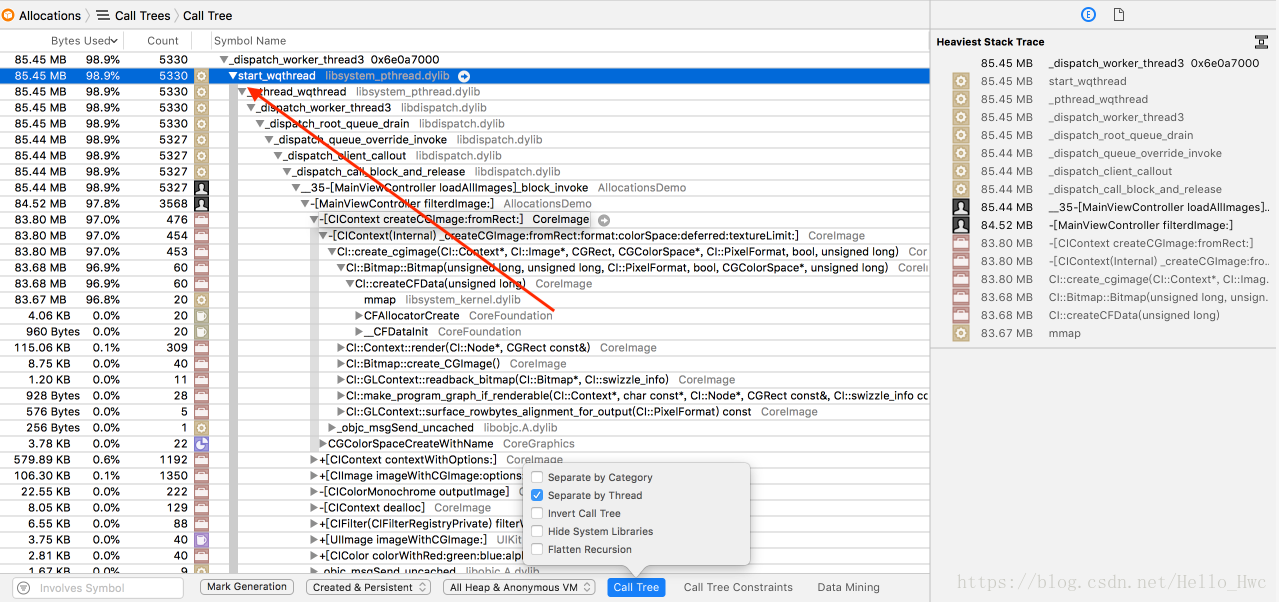Enable Invert Call Tree checkbox
The width and height of the screenshot is (1279, 602).
pyautogui.click(x=537, y=514)
